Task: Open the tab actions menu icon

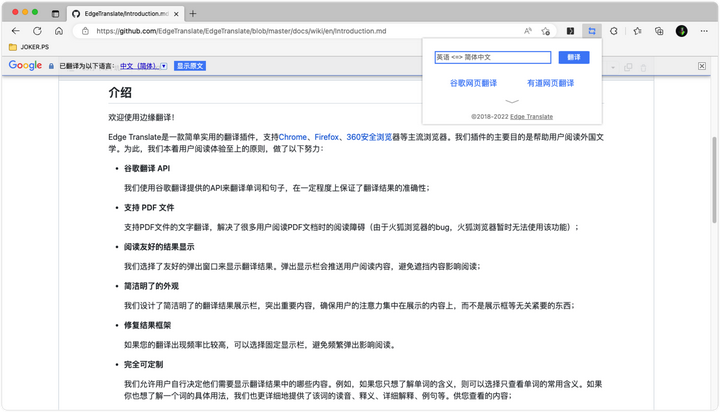Action: [x=56, y=13]
